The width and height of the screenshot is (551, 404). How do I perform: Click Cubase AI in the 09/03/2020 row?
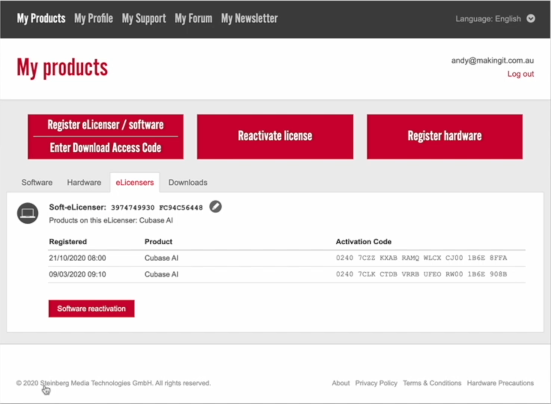pos(161,274)
